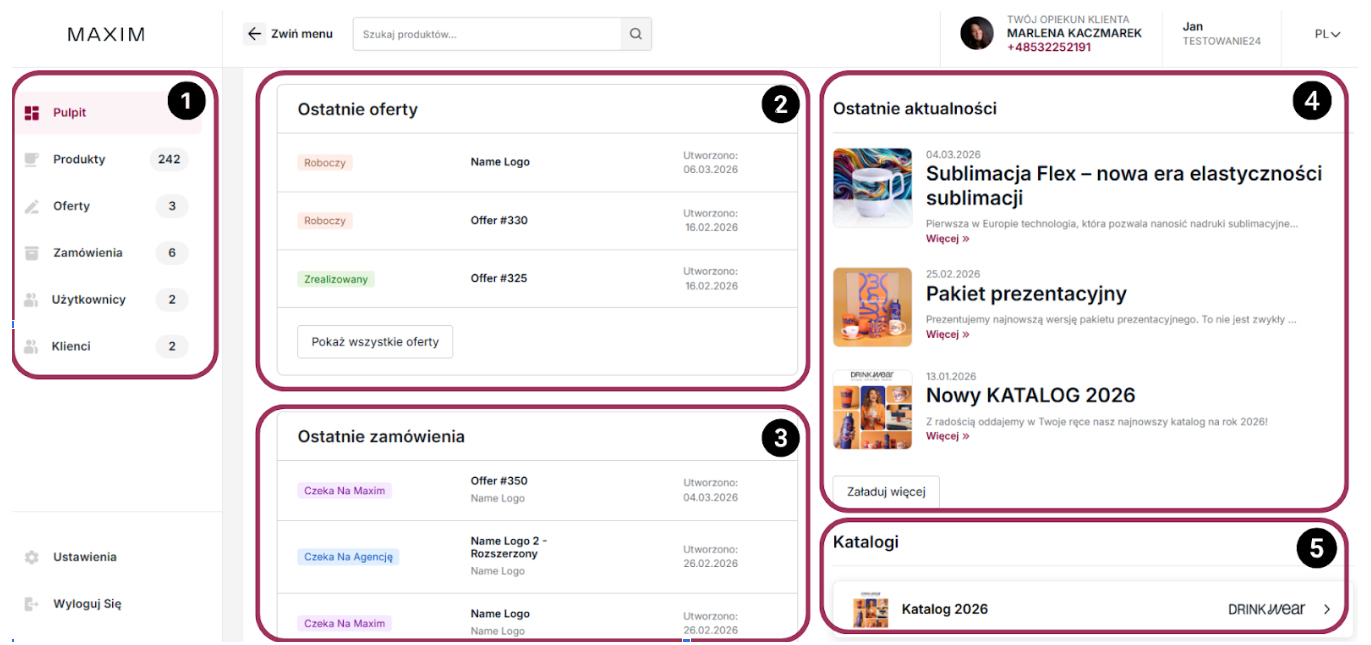Click the Ustawienia gear icon
1371x645 pixels.
pos(32,557)
